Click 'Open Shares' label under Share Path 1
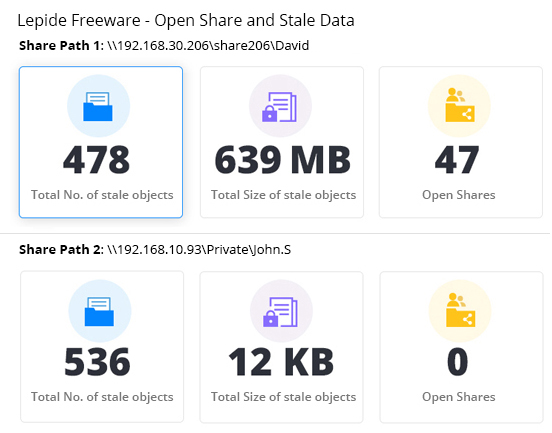The image size is (552, 433). tap(459, 195)
